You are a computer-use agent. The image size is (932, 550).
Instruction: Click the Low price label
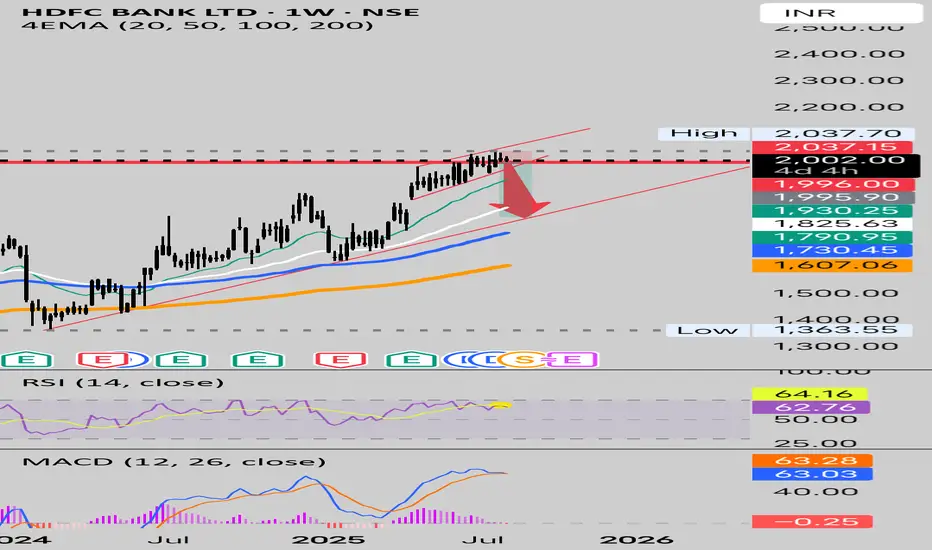click(707, 330)
